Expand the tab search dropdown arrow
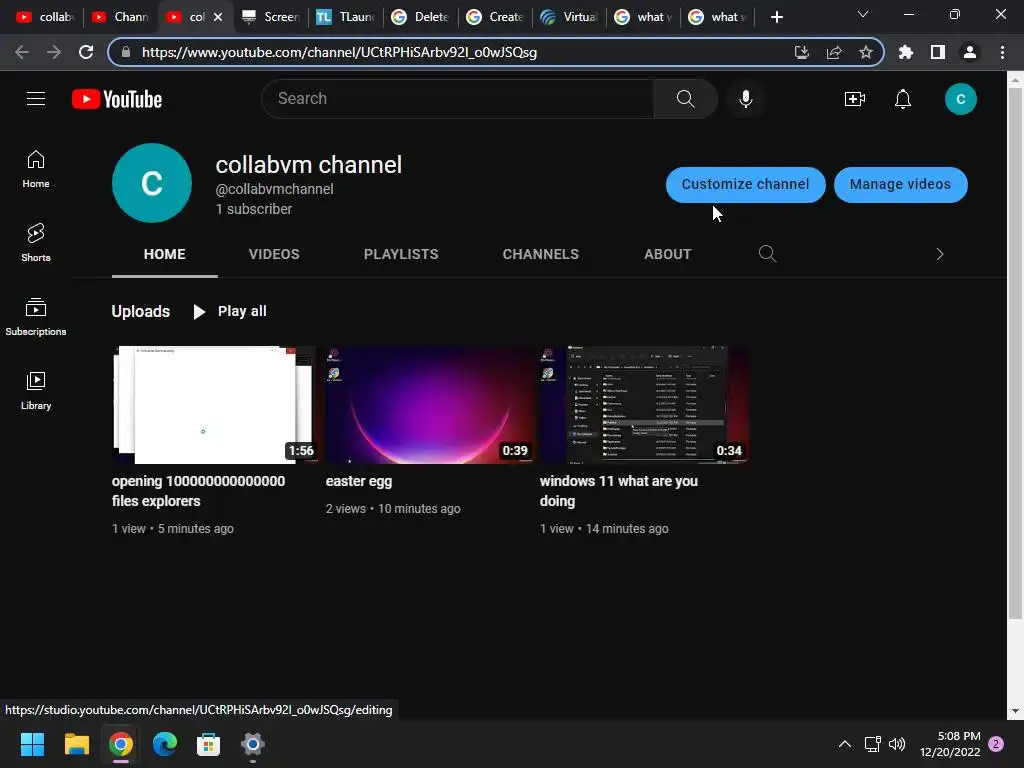Viewport: 1024px width, 768px height. 863,14
